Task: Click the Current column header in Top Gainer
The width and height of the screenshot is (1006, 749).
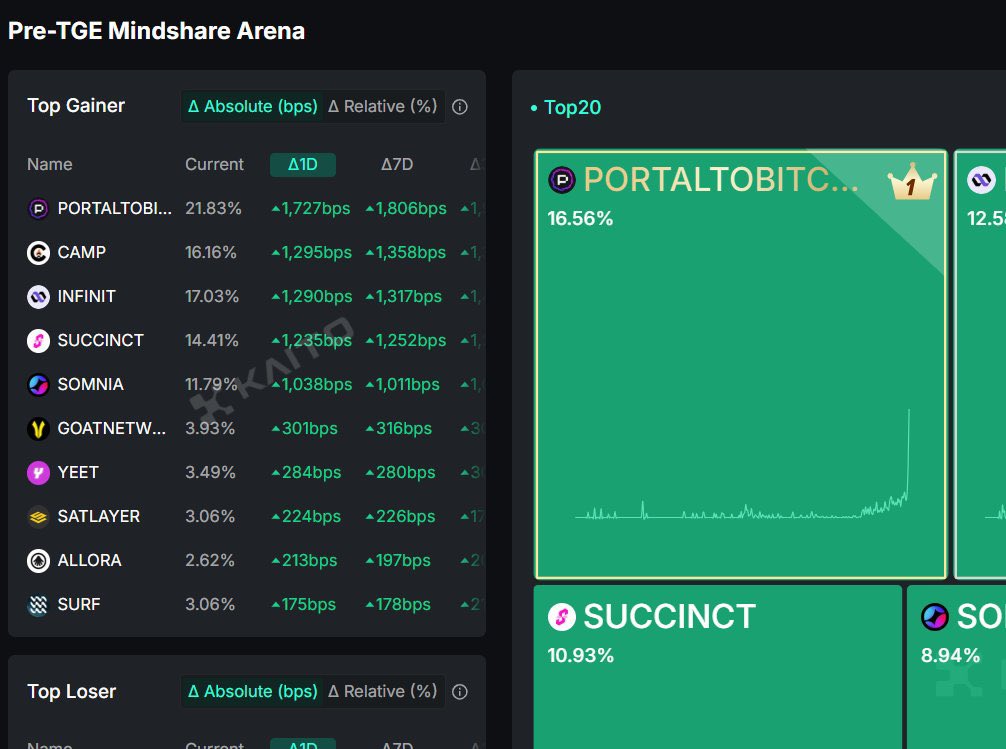Action: click(214, 165)
